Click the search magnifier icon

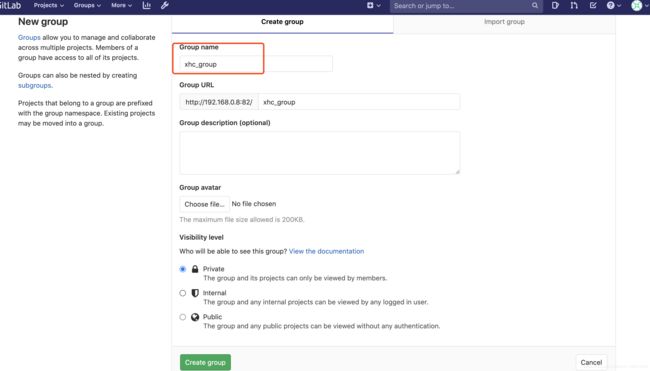[x=535, y=6]
